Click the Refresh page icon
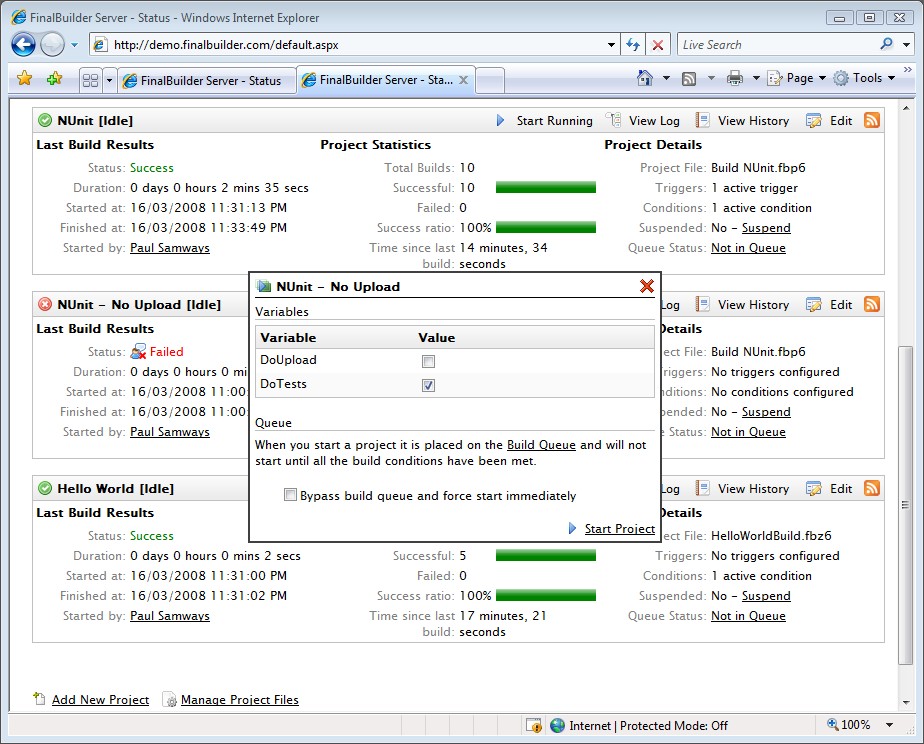924x744 pixels. pyautogui.click(x=633, y=45)
